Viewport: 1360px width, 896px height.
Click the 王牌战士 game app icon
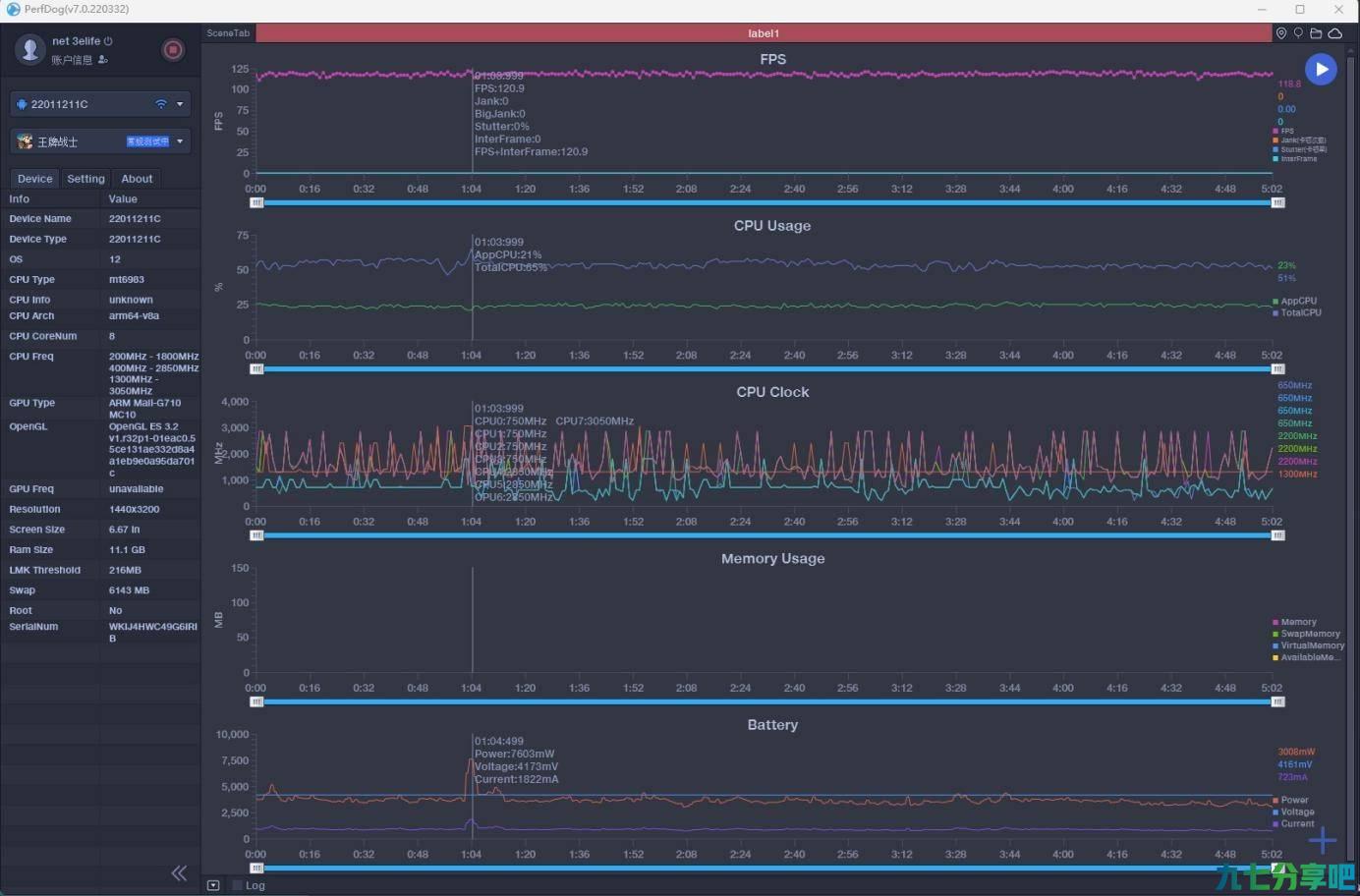[25, 141]
